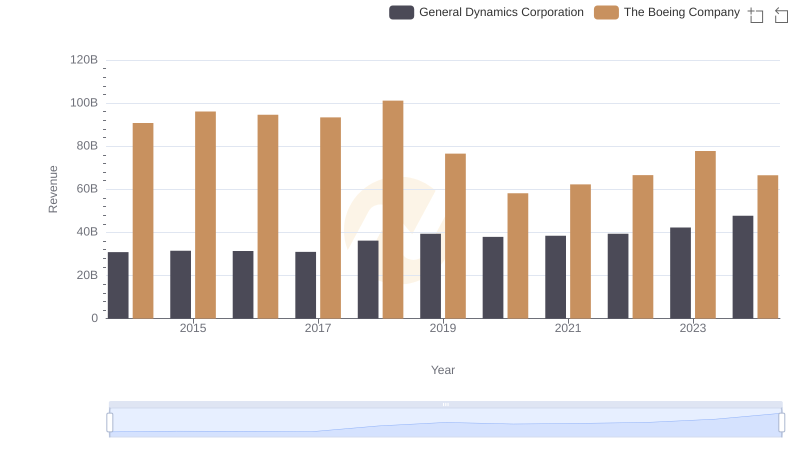
Task: Toggle General Dynamics Corporation legend series
Action: [x=486, y=12]
